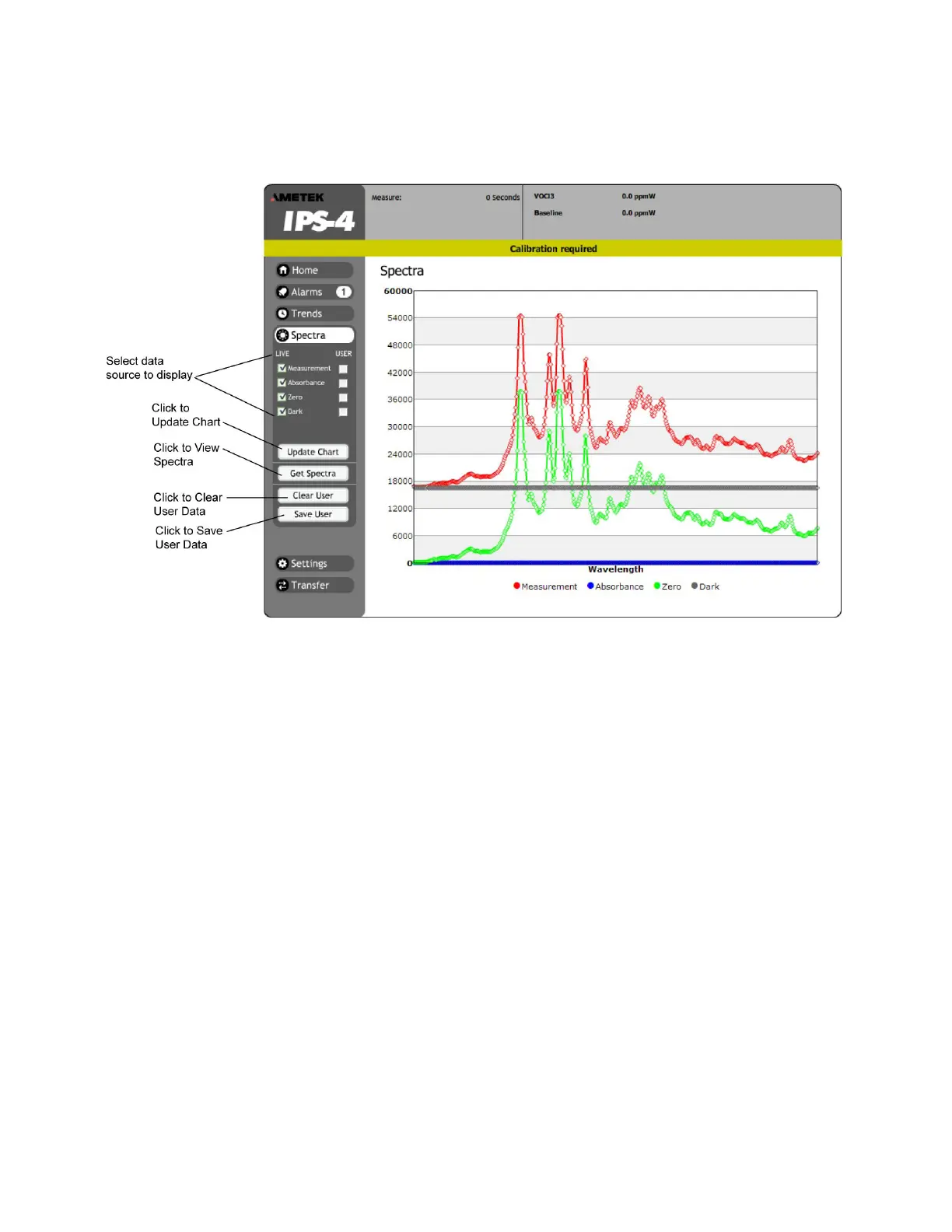Click the 'Calibration required' status banner
This screenshot has width=952, height=1232.
coord(553,249)
